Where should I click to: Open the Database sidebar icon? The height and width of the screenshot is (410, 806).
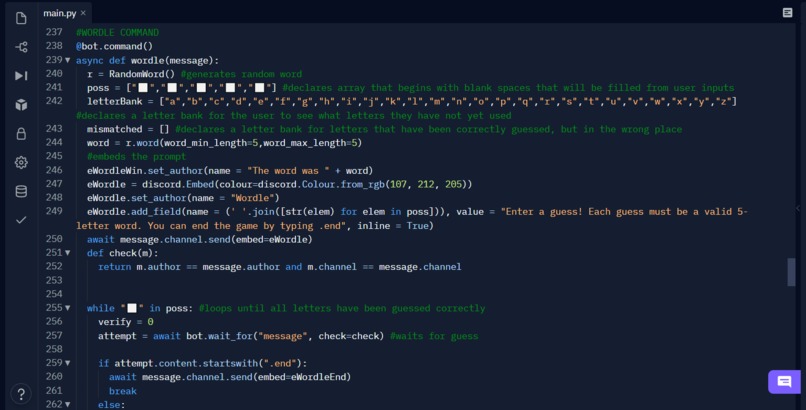tap(21, 191)
